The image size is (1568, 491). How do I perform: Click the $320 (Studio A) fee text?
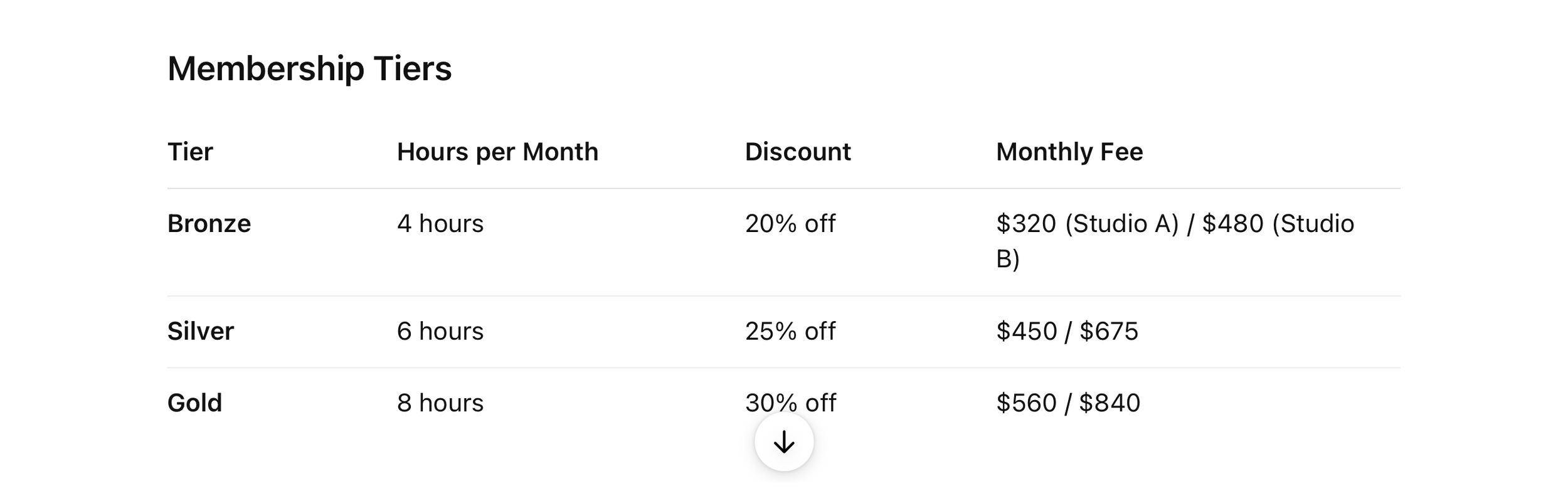click(x=1088, y=224)
